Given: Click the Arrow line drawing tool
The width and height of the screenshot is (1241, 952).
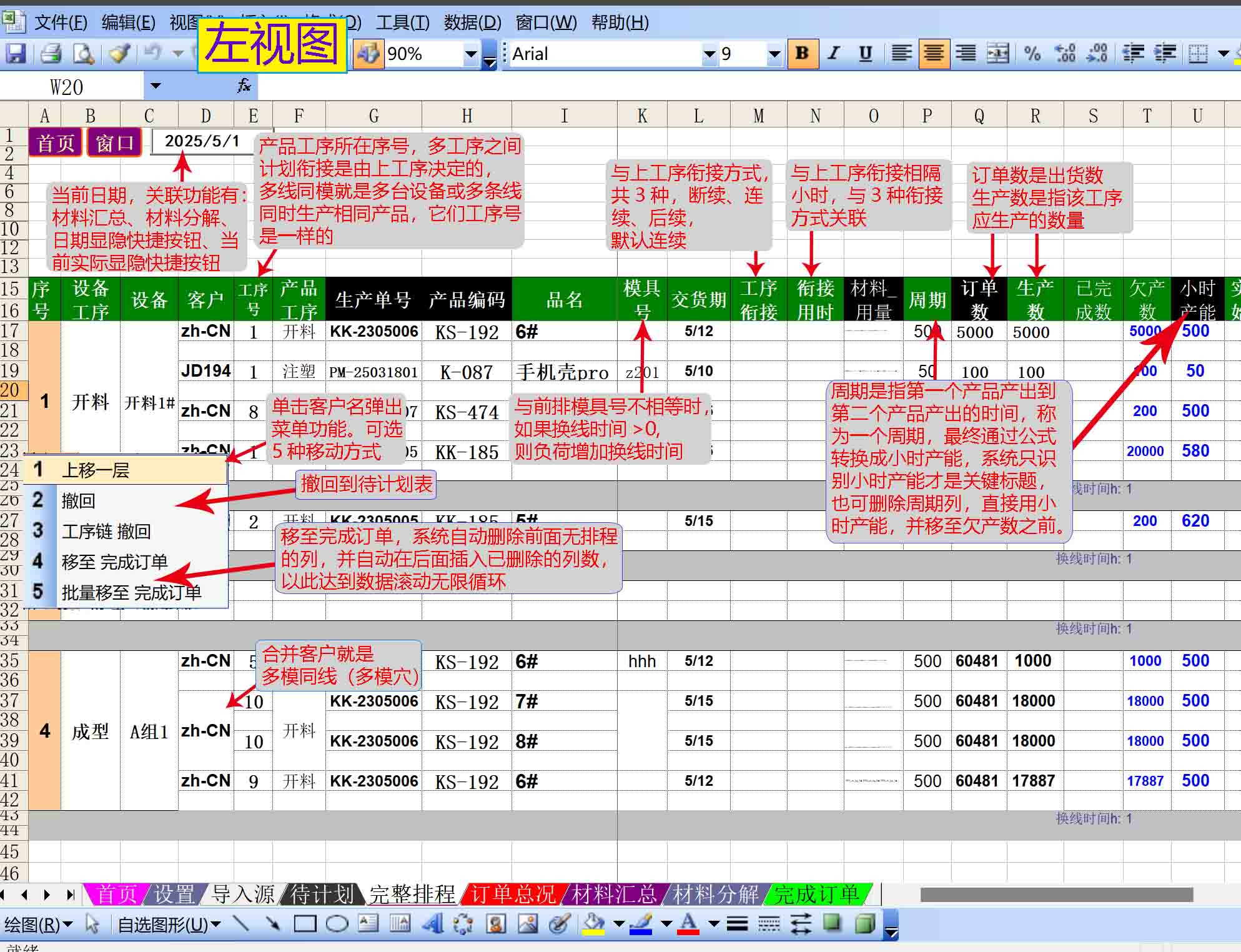Looking at the screenshot, I should 272,923.
